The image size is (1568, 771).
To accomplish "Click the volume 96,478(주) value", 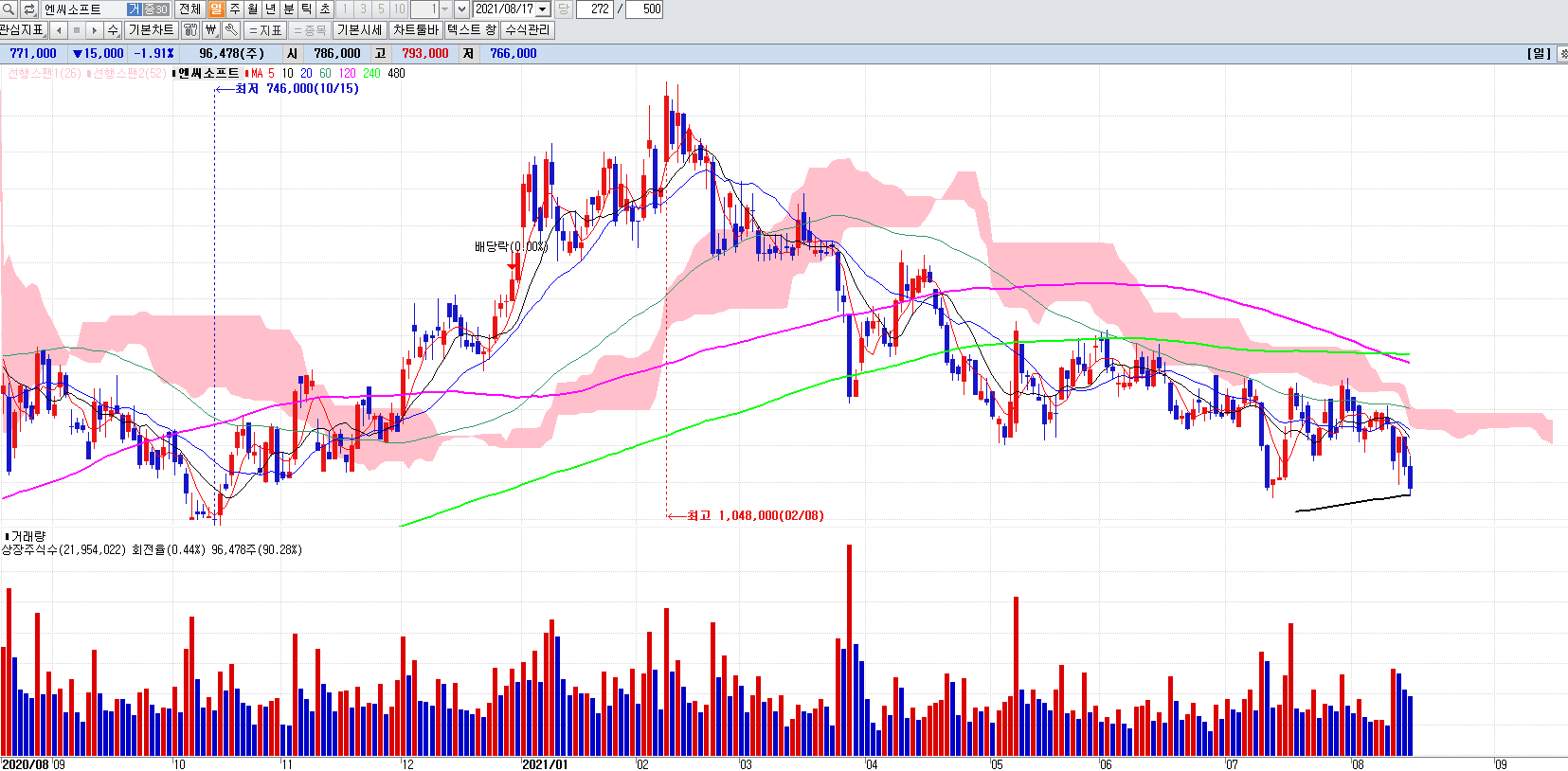I will click(x=232, y=54).
